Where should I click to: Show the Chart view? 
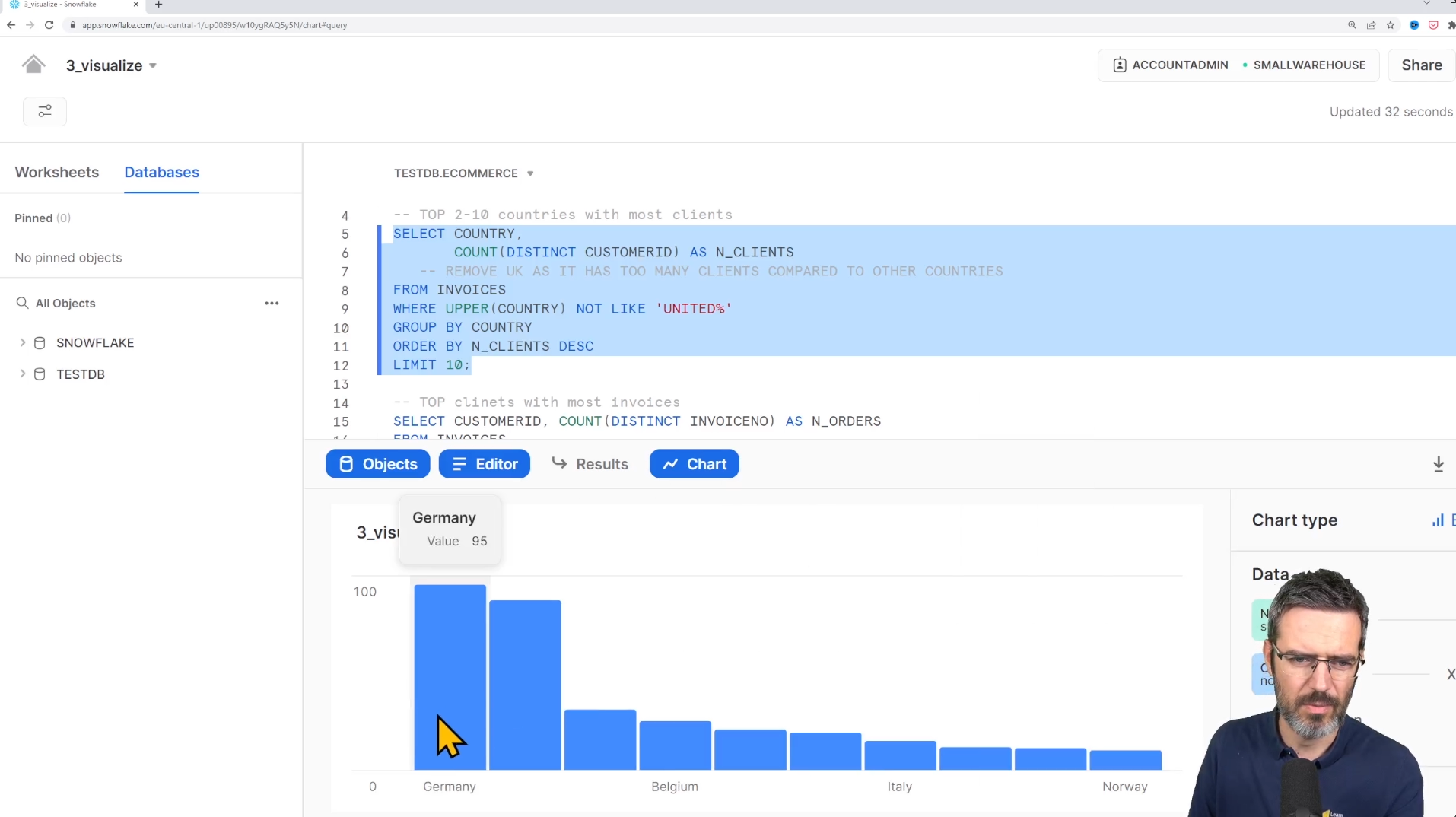pyautogui.click(x=695, y=464)
